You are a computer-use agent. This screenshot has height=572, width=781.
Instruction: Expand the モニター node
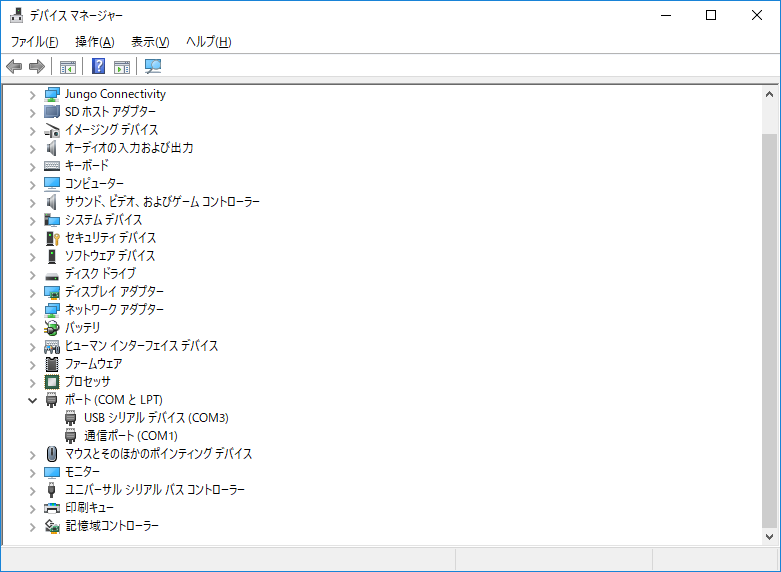coord(32,472)
